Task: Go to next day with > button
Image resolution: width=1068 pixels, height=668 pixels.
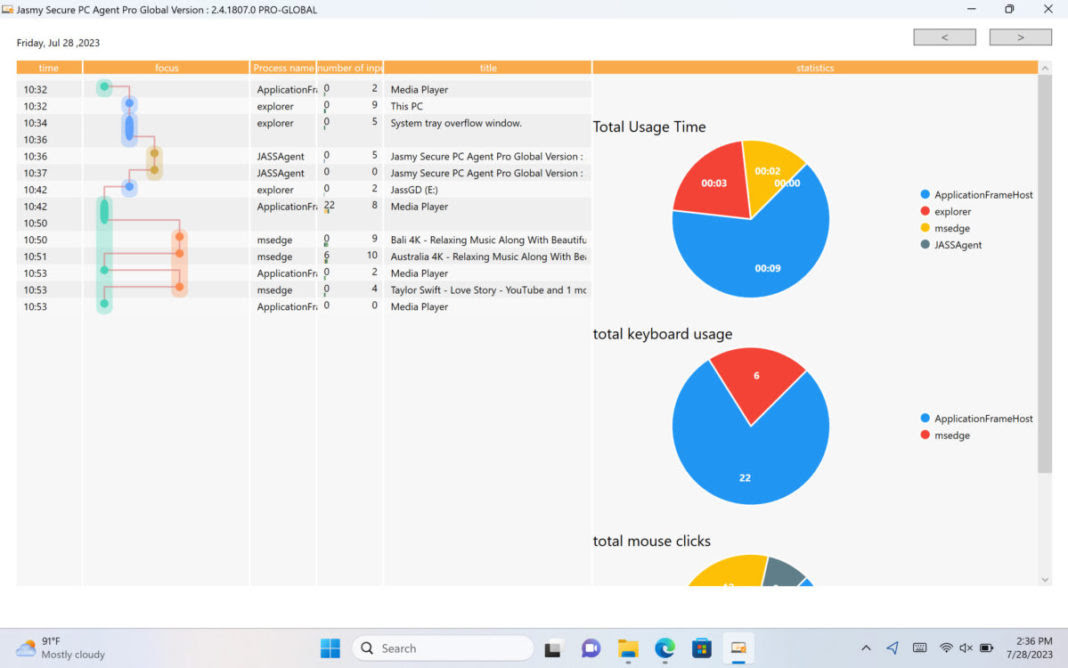Action: (x=1020, y=37)
